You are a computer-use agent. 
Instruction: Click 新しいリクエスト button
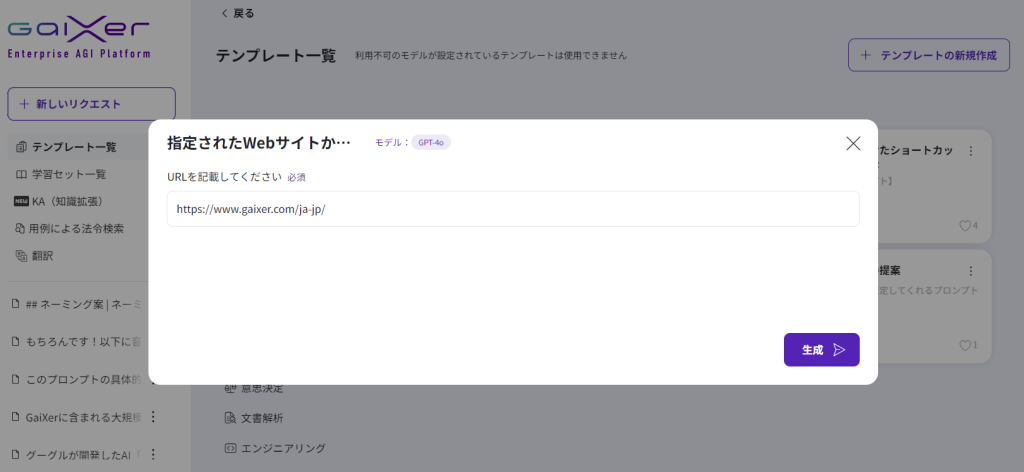(x=91, y=104)
